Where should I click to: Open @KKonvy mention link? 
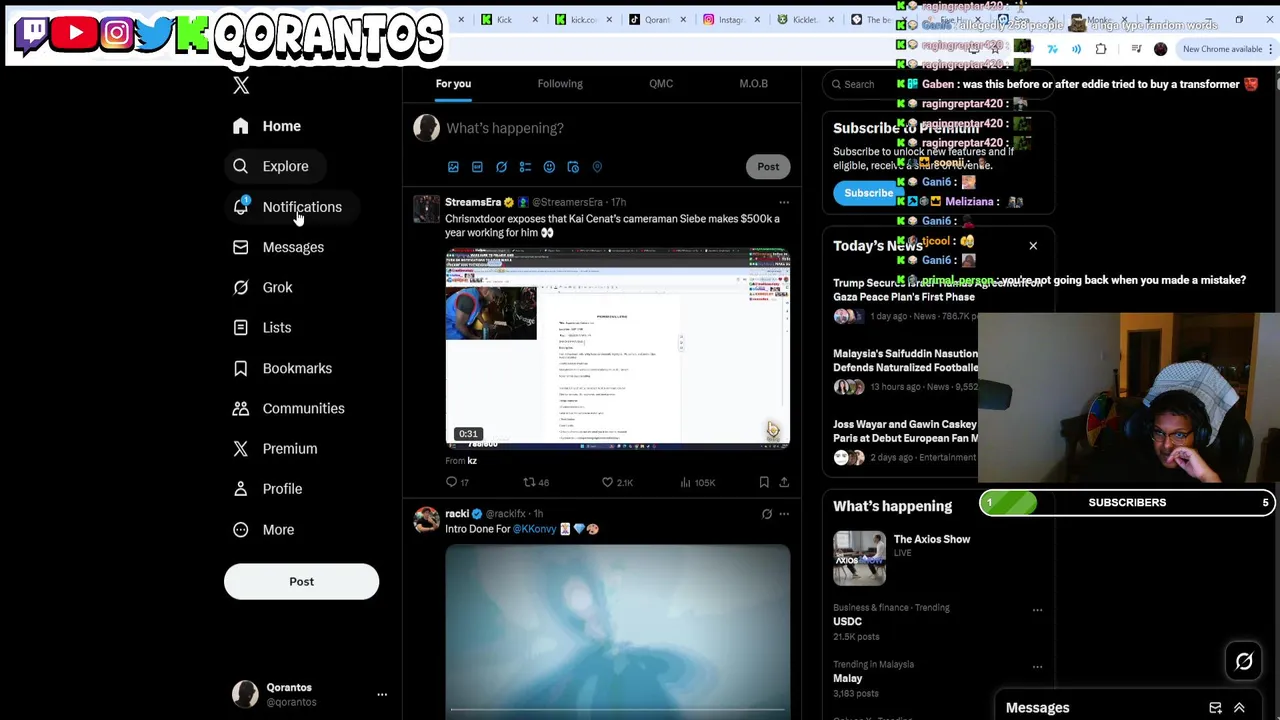tap(535, 529)
